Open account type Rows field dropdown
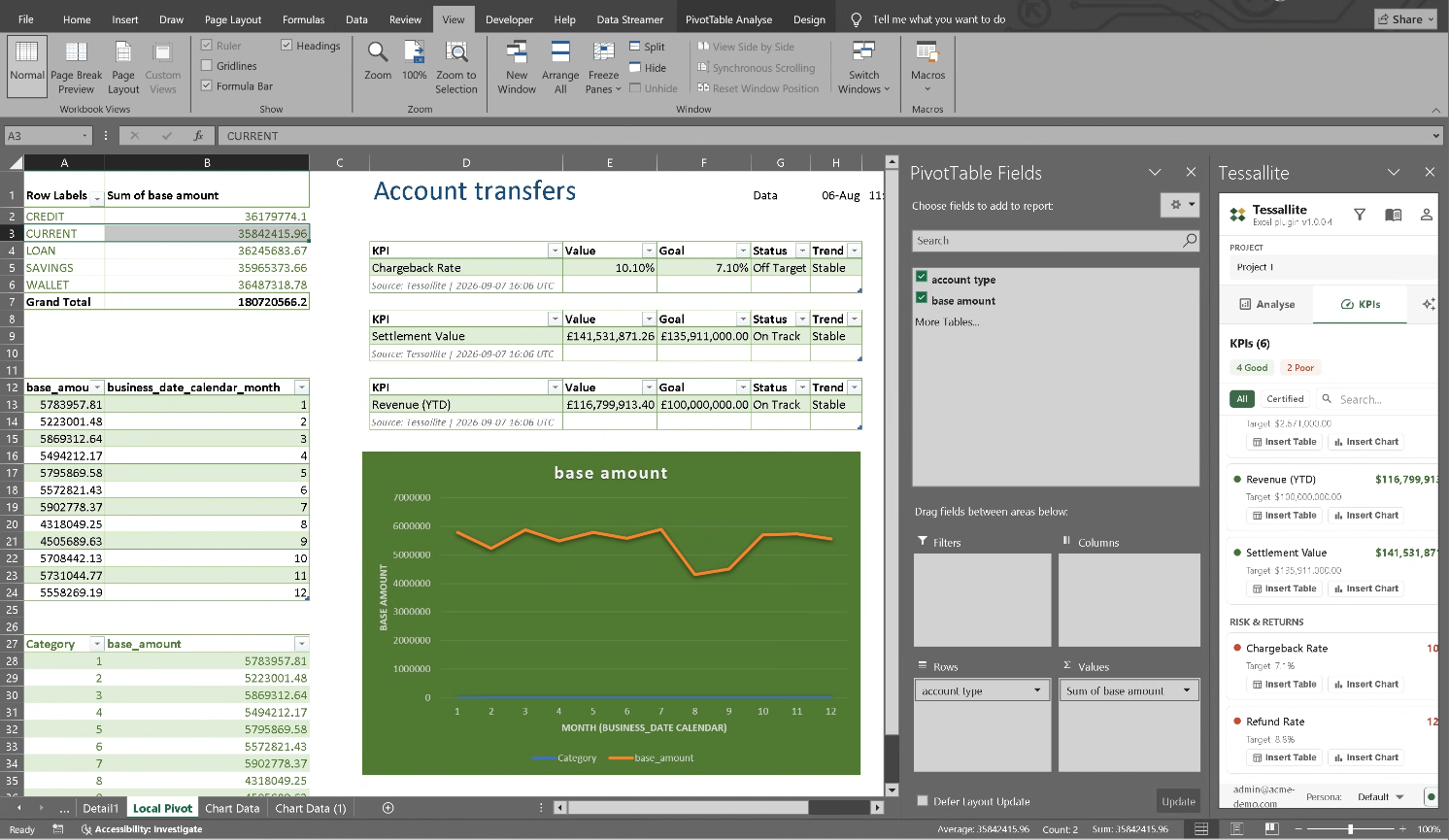The height and width of the screenshot is (840, 1449). point(1037,690)
